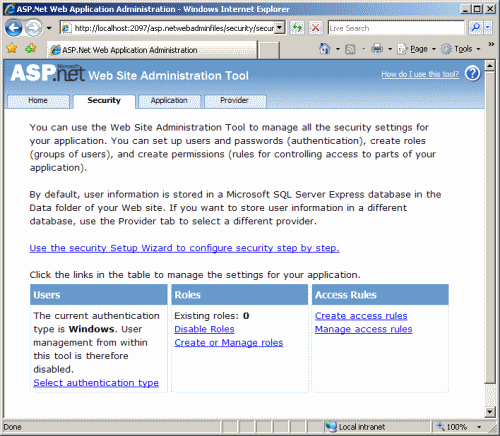The height and width of the screenshot is (436, 500).
Task: Click the Disable Roles link
Action: (204, 329)
